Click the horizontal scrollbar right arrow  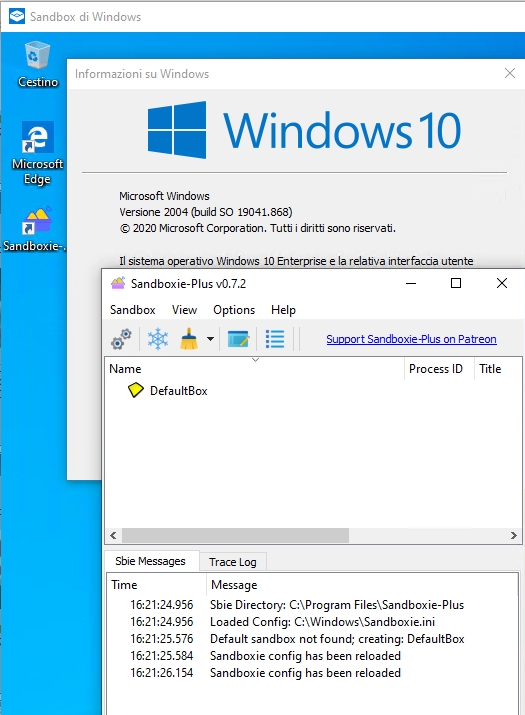click(514, 535)
